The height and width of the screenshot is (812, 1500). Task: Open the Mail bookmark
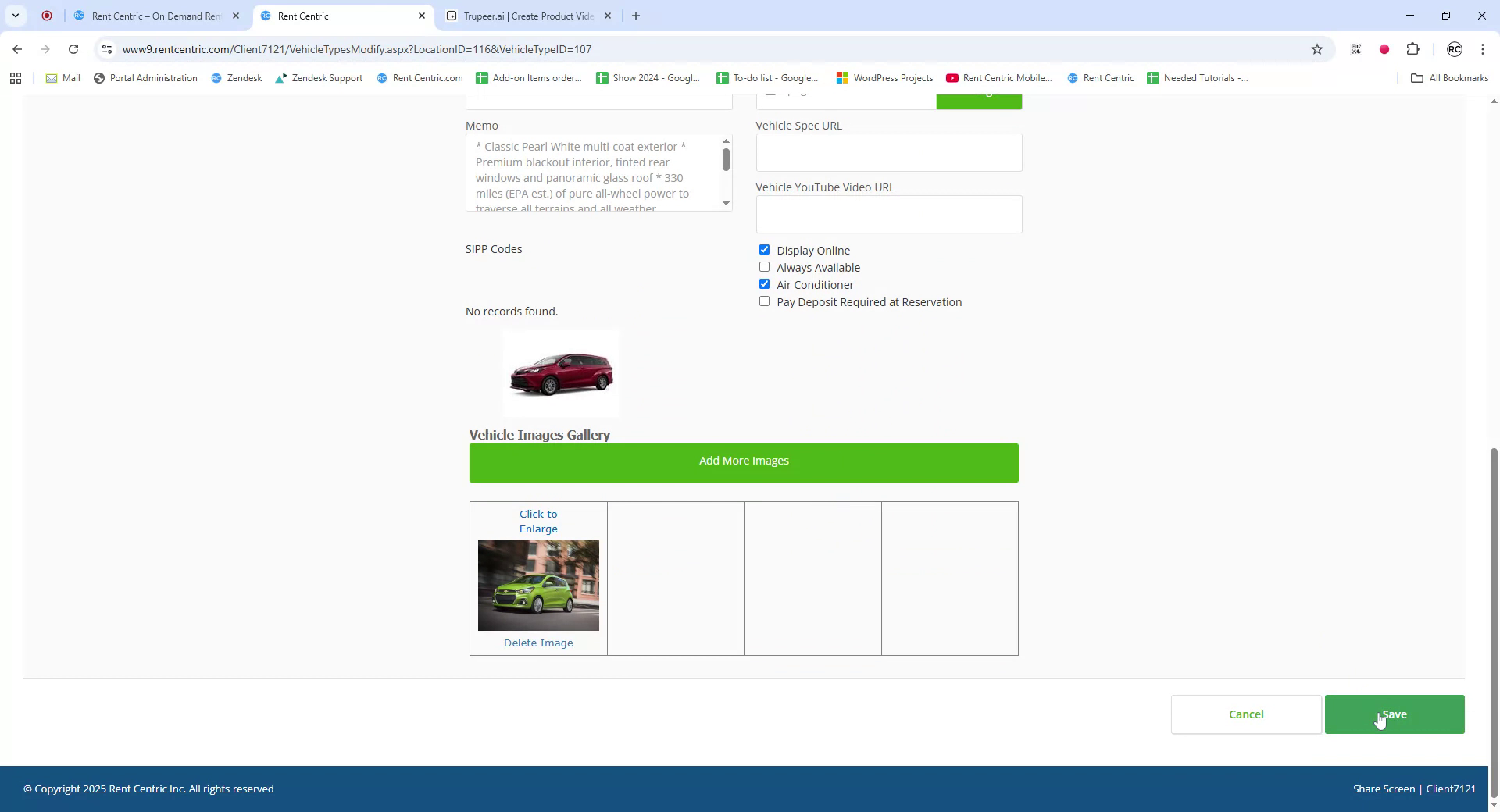(x=62, y=78)
